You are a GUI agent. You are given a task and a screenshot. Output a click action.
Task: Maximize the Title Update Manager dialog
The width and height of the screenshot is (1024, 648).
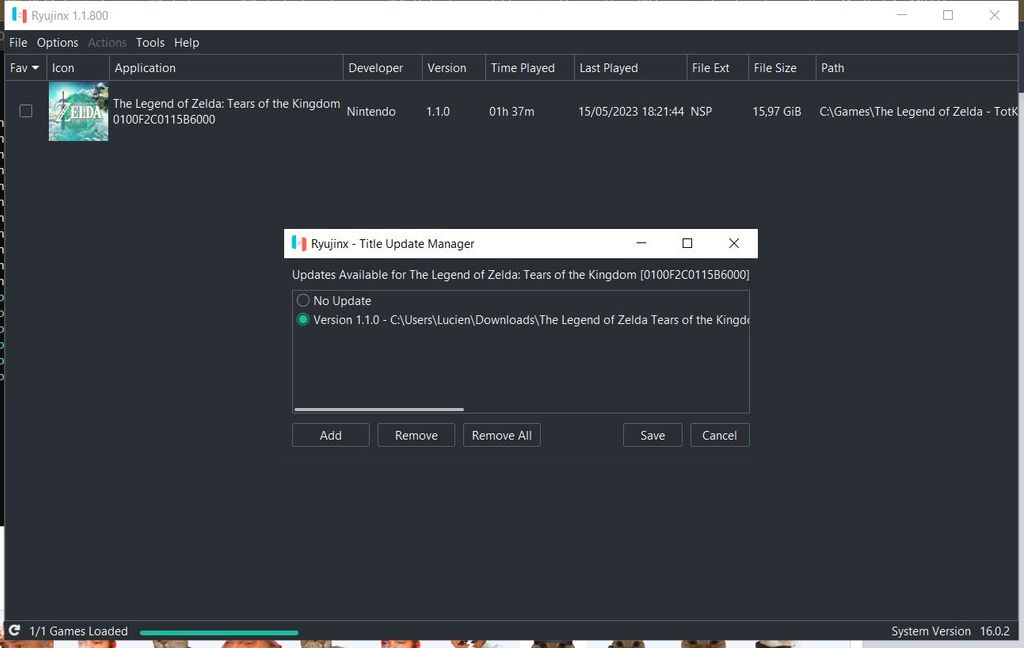tap(687, 244)
